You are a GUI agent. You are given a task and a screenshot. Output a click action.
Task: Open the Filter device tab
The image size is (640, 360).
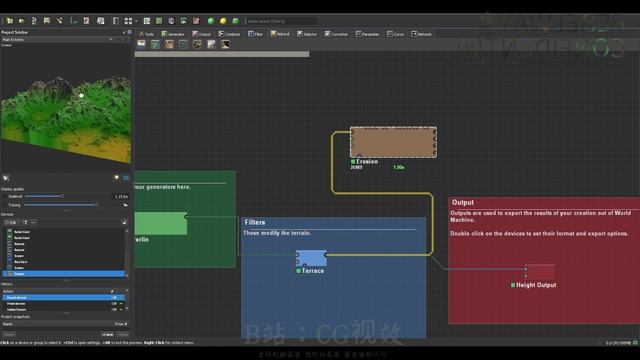point(256,34)
